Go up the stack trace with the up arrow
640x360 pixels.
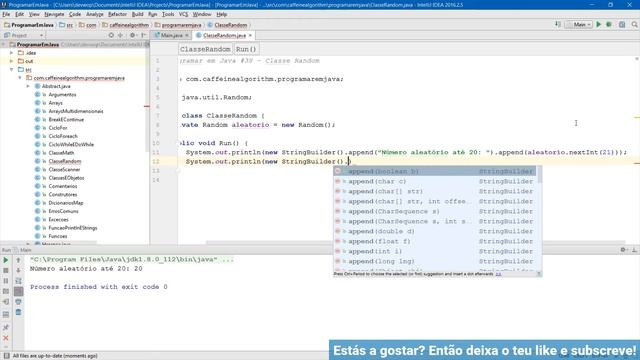pyautogui.click(x=18, y=260)
